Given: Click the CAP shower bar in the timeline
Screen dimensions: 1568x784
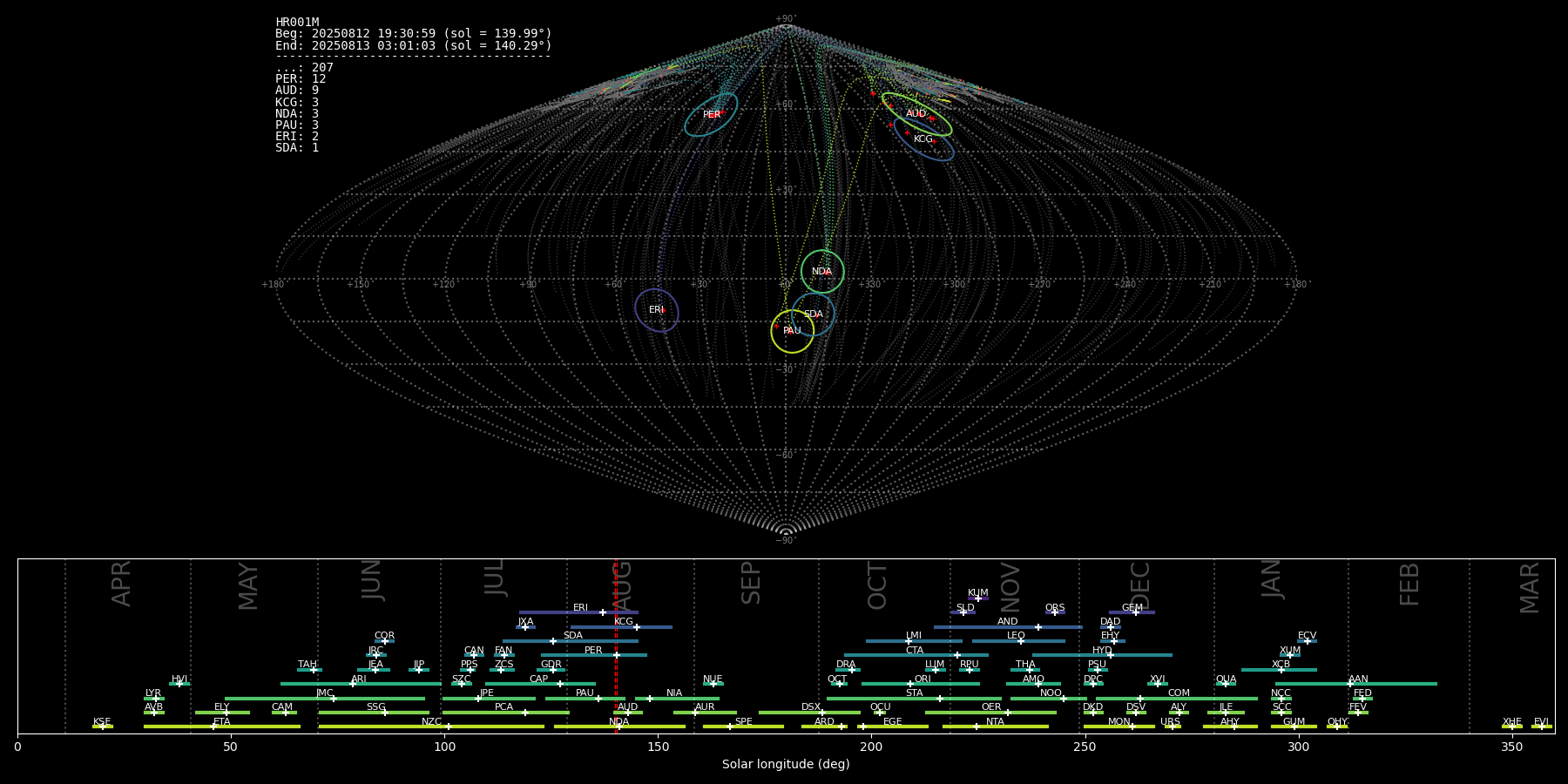Looking at the screenshot, I should 540,684.
